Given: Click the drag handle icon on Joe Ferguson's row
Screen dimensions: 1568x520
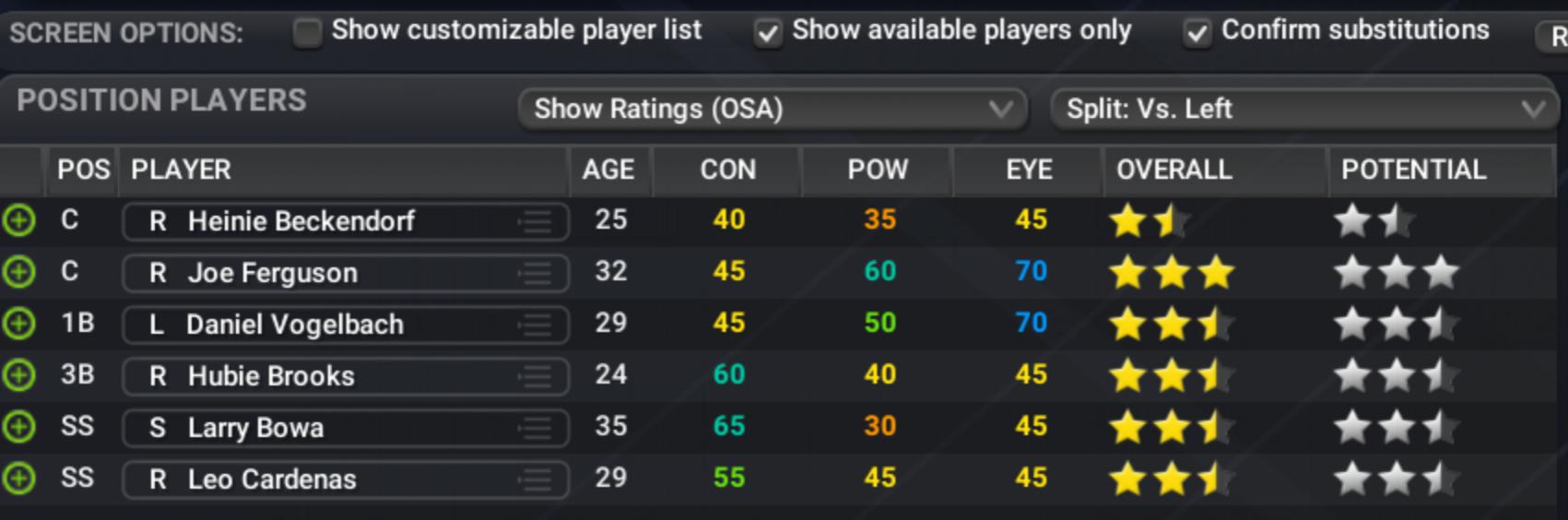Looking at the screenshot, I should 535,273.
